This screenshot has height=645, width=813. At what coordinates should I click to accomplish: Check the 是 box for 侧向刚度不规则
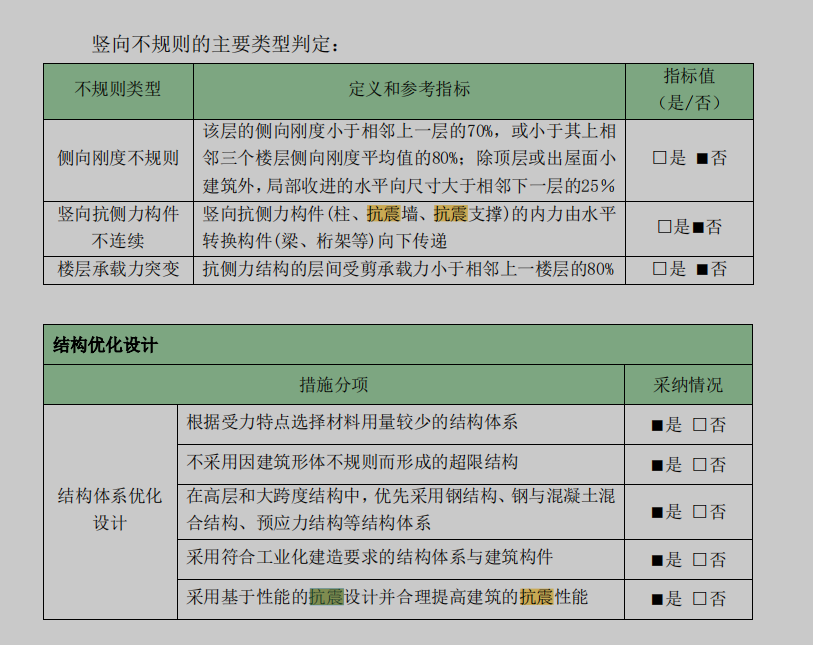point(659,158)
